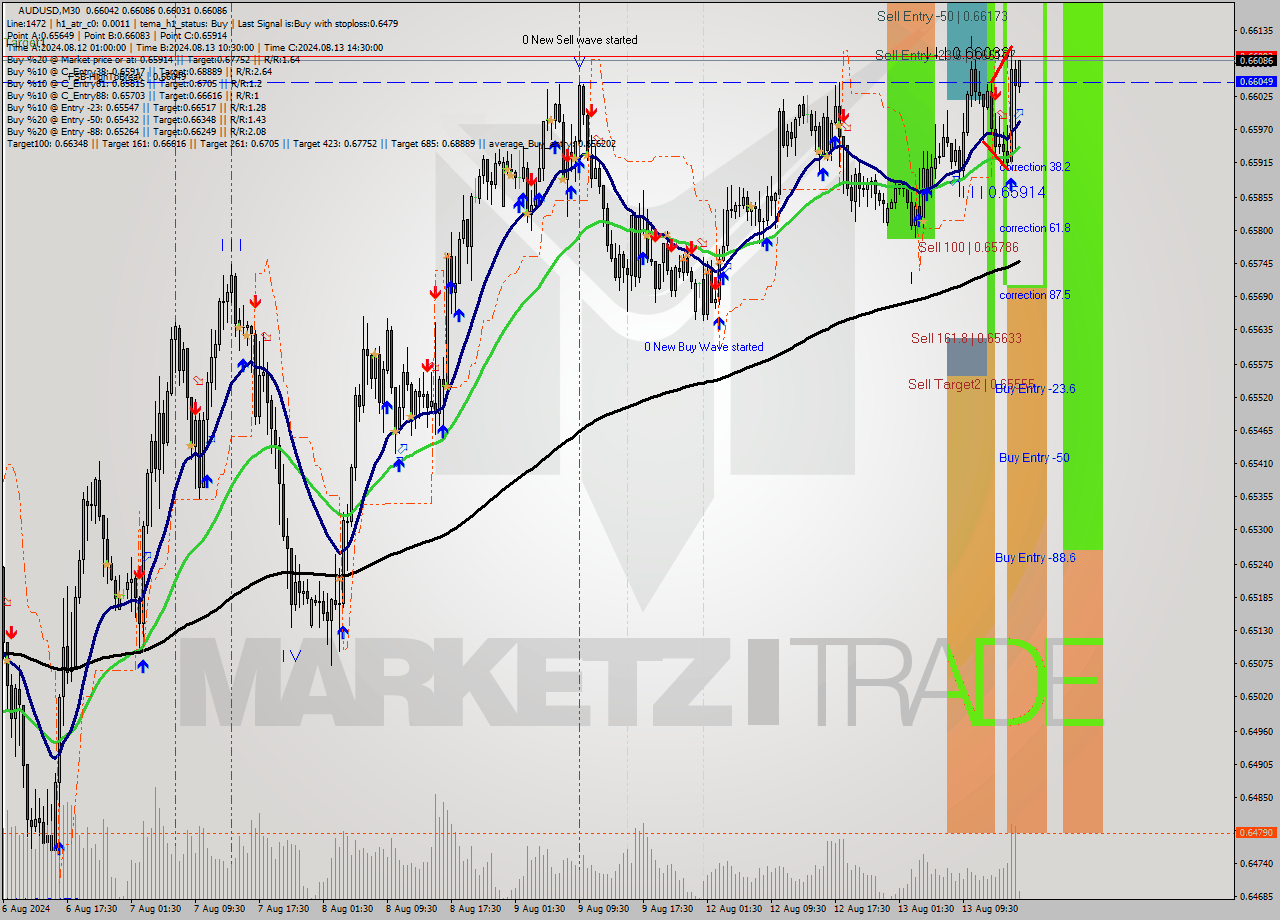Click the '0 New Sell wave started' label

point(579,40)
